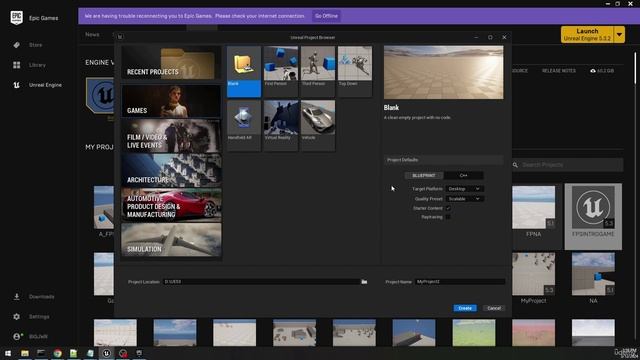Open File Explorer from the taskbar
Screen dimensions: 640x360
[25, 353]
